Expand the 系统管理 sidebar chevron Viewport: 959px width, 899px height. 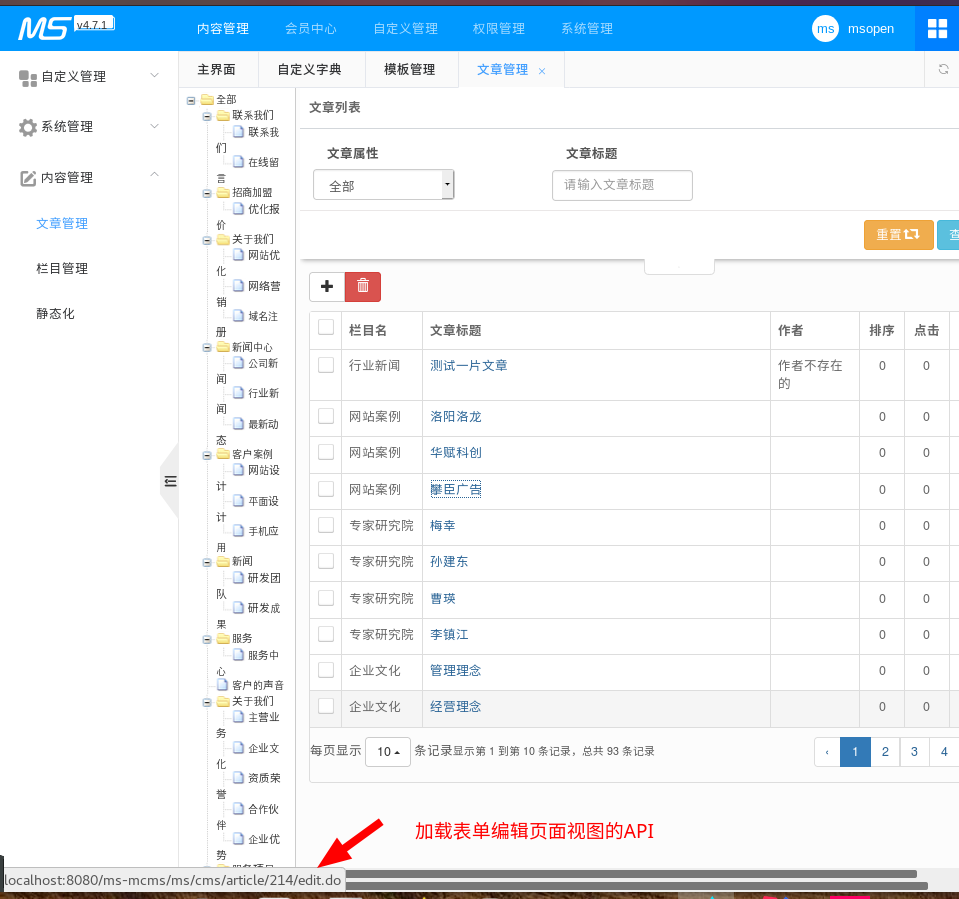click(155, 126)
